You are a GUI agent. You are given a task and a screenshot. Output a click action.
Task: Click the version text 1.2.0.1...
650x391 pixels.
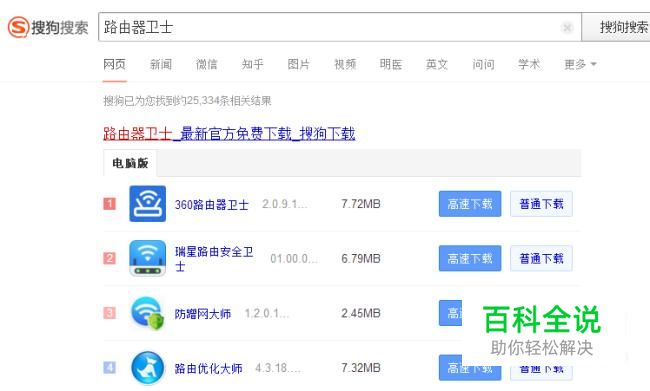(x=267, y=313)
